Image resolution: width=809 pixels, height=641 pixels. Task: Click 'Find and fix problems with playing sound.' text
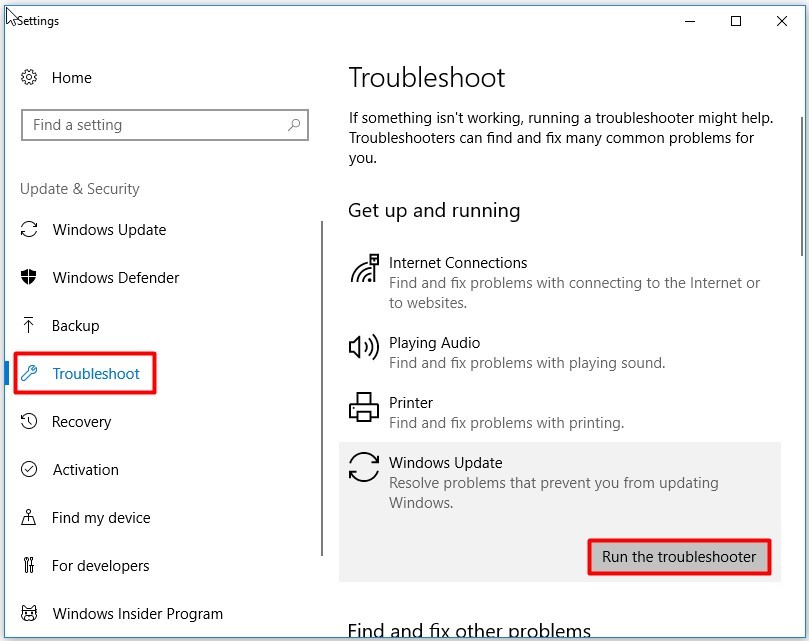pyautogui.click(x=527, y=363)
